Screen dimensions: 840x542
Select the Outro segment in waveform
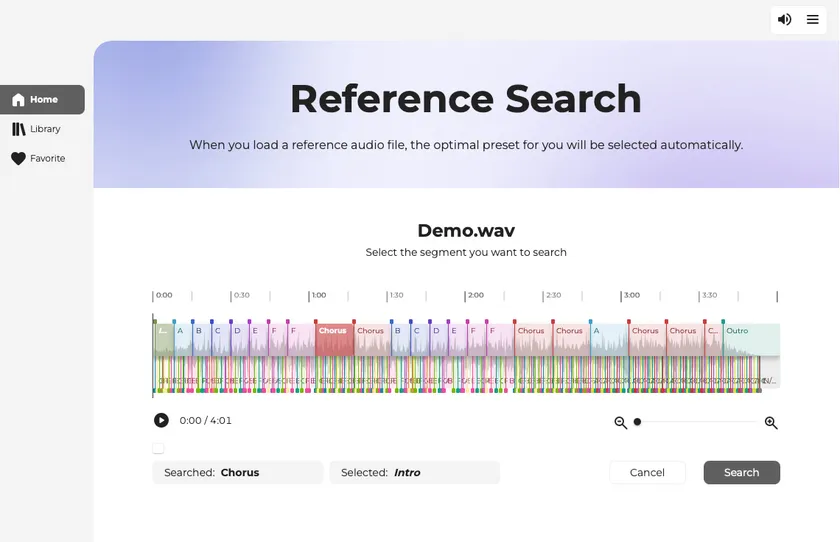point(751,340)
